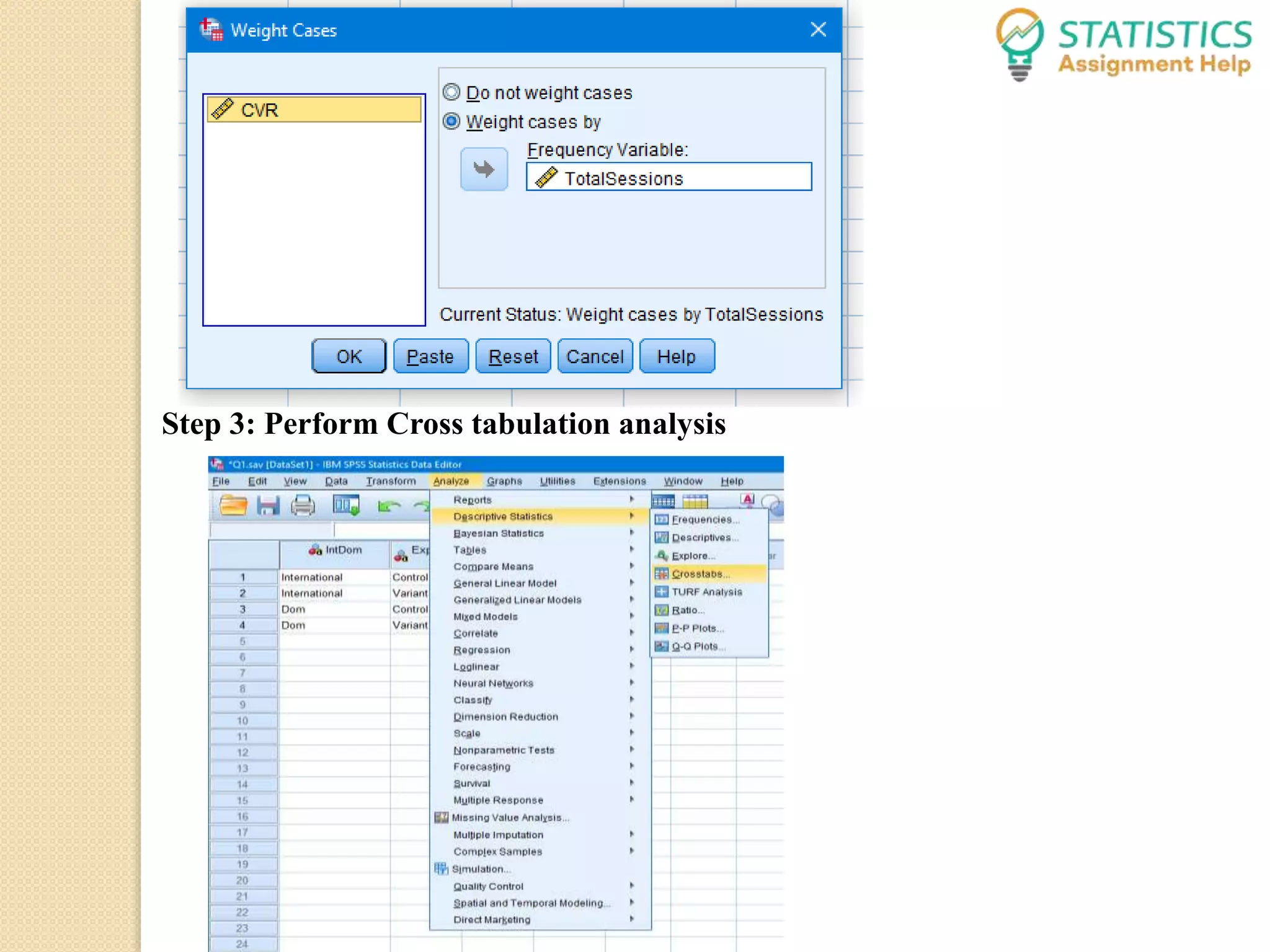
Task: Select the CVR variable in the list
Action: [x=314, y=110]
